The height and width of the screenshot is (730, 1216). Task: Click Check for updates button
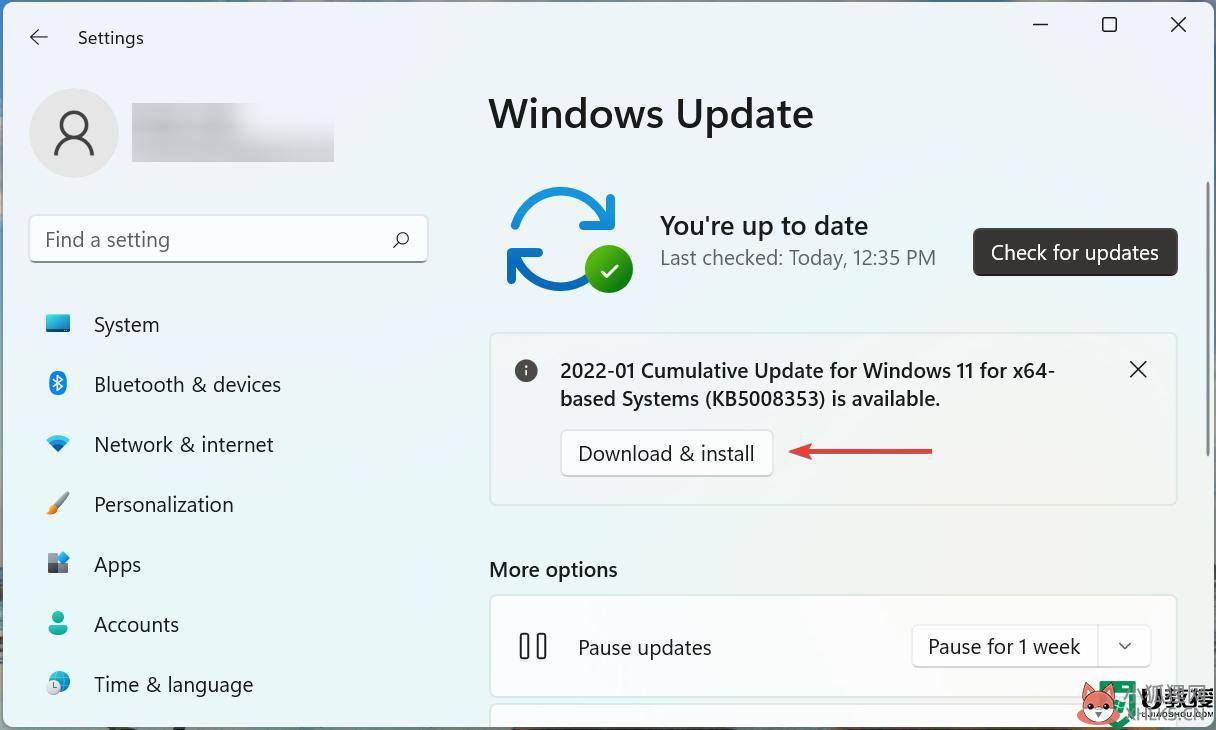[1075, 252]
